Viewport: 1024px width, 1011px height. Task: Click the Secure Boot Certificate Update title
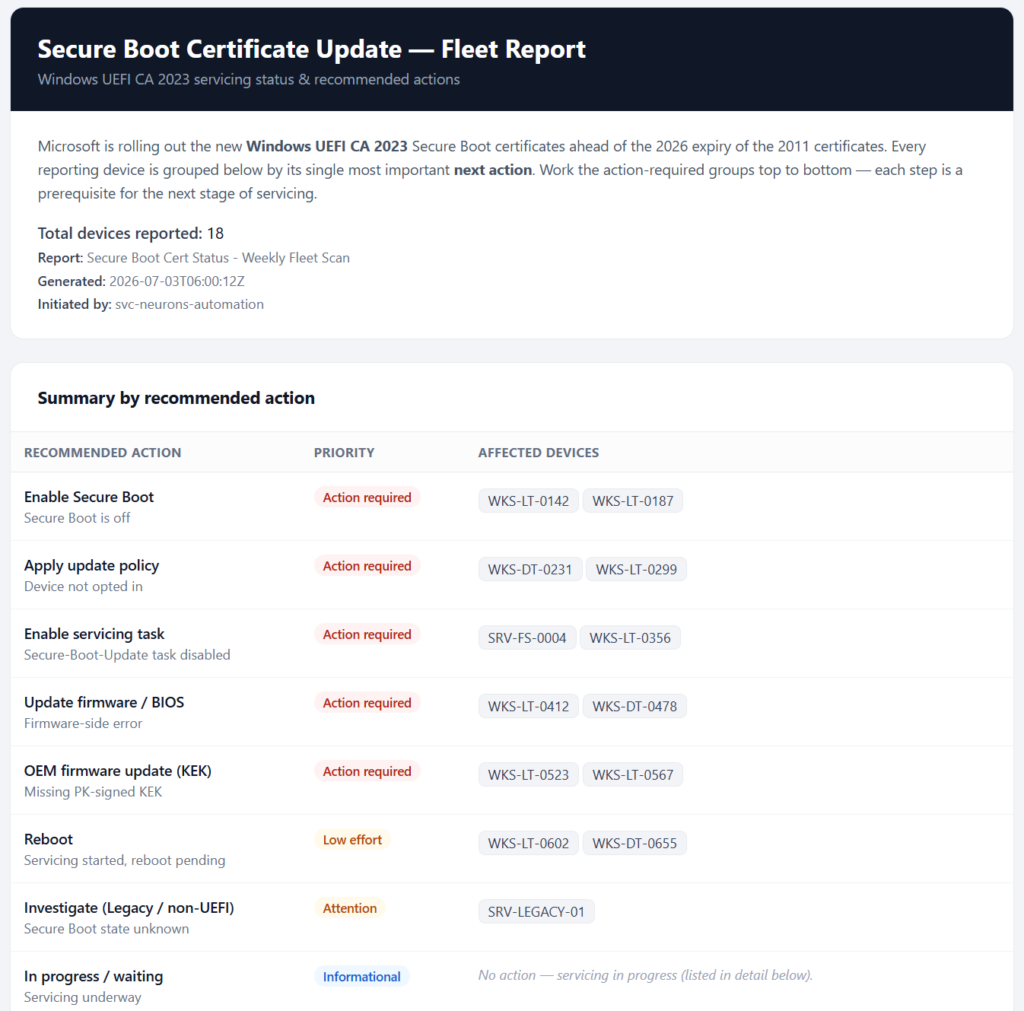coord(312,50)
